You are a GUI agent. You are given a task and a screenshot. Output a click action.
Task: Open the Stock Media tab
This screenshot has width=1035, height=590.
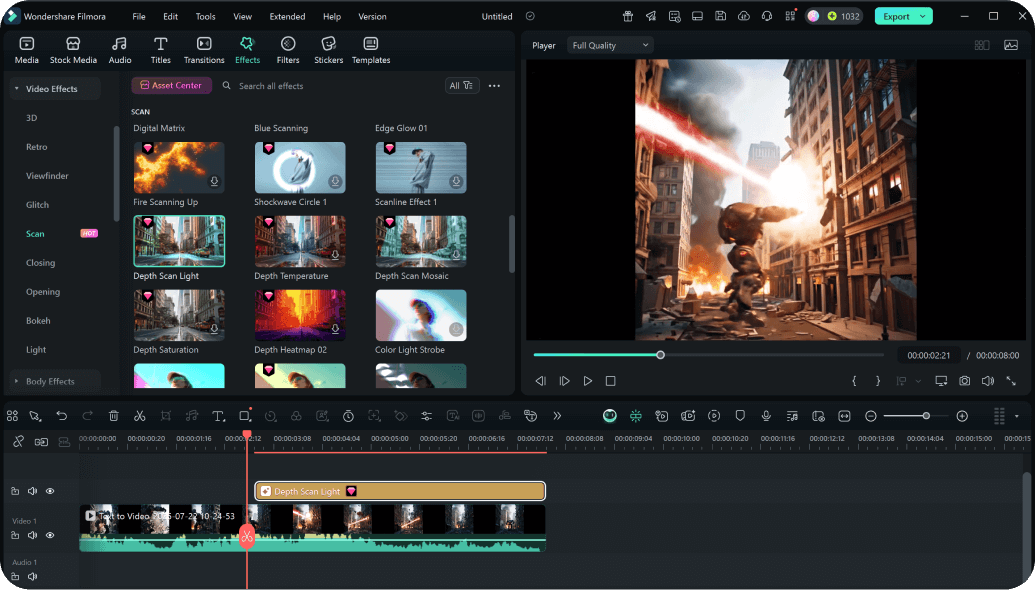73,50
